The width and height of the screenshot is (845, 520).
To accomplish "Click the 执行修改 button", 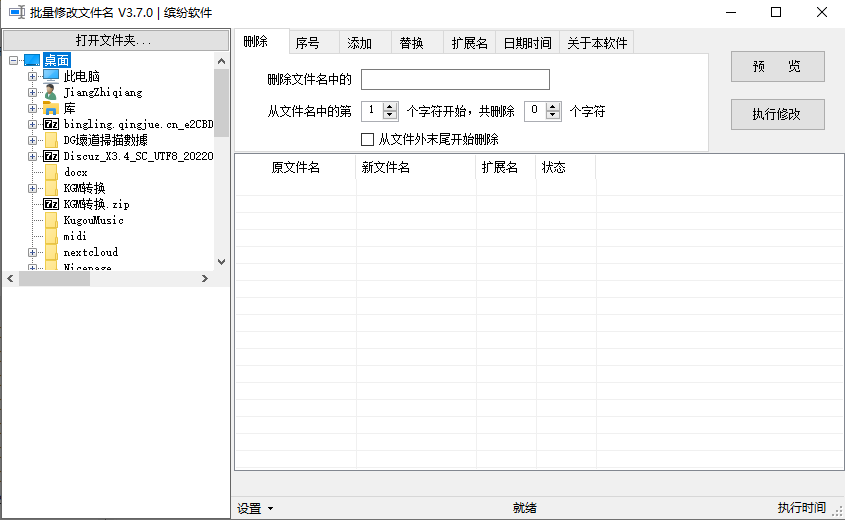I will point(778,114).
